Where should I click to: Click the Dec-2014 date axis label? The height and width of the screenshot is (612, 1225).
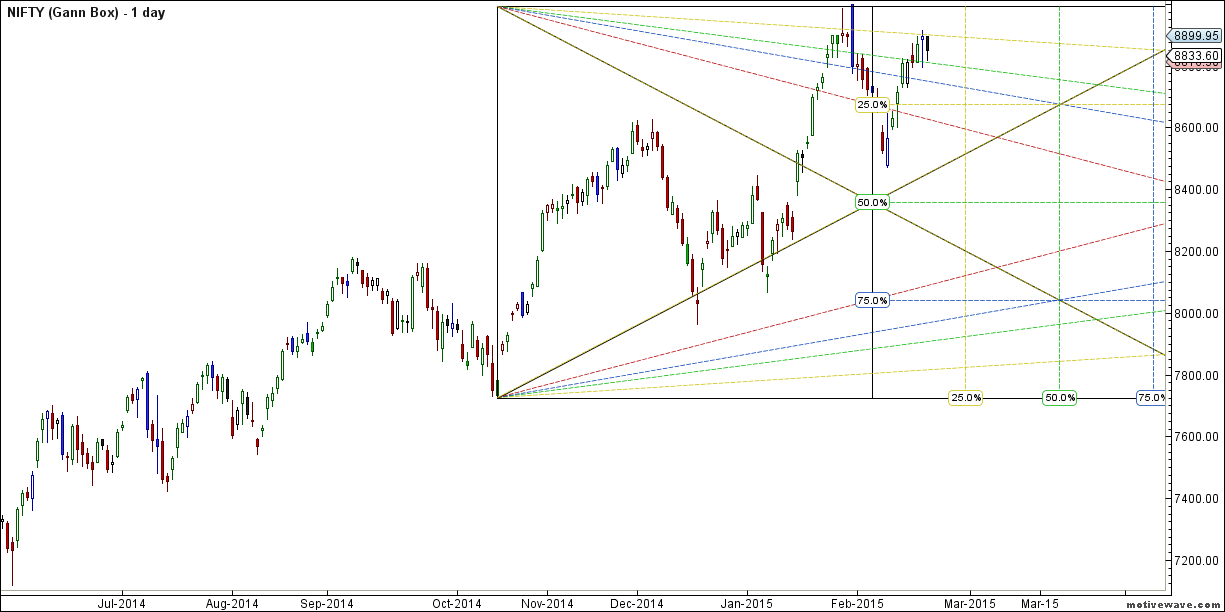click(x=637, y=603)
